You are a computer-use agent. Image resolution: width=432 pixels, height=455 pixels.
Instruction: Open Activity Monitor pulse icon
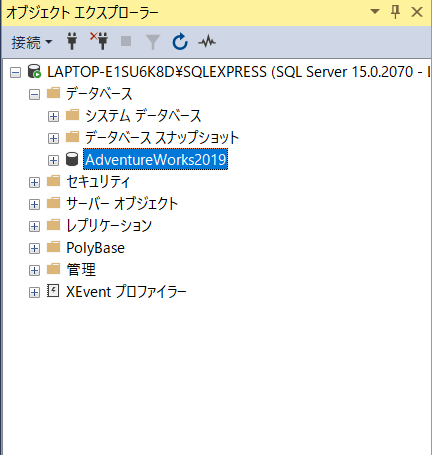click(x=207, y=42)
